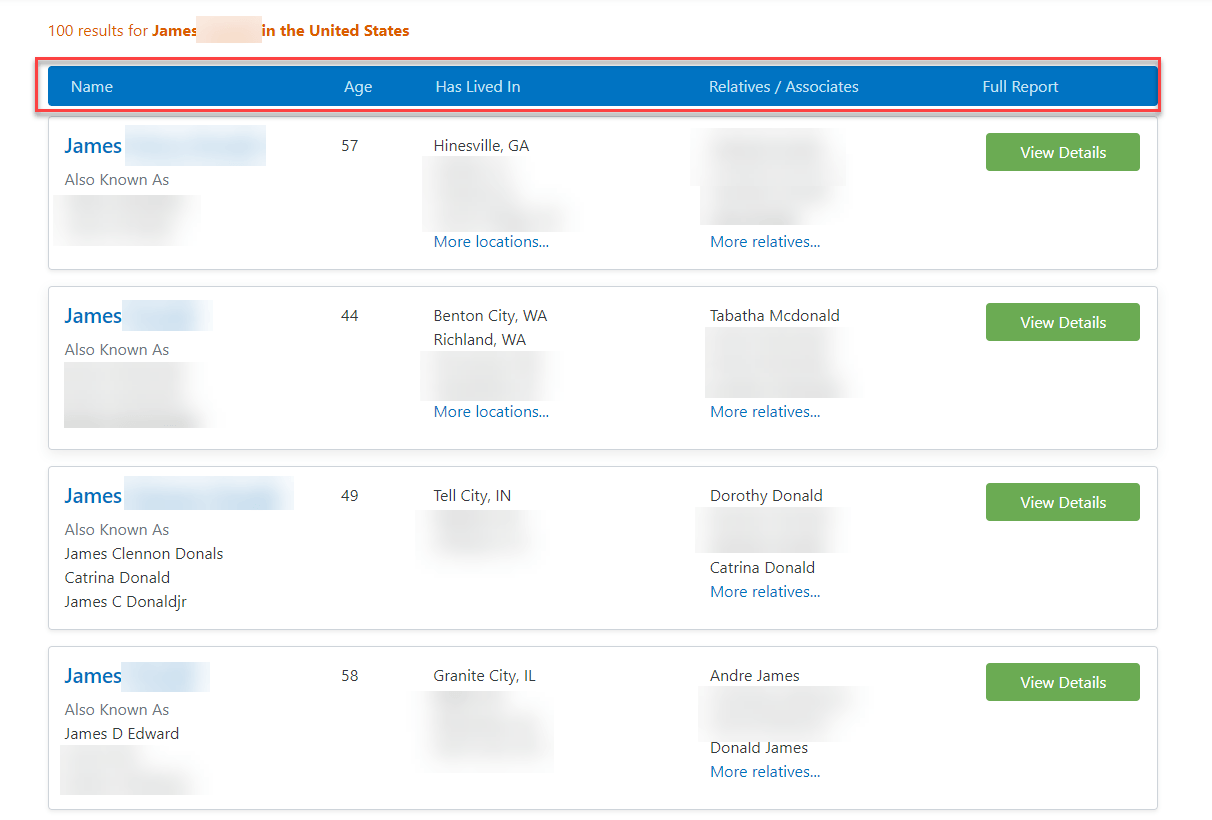Viewport: 1212px width, 820px height.
Task: Click the age value 58
Action: [x=349, y=676]
